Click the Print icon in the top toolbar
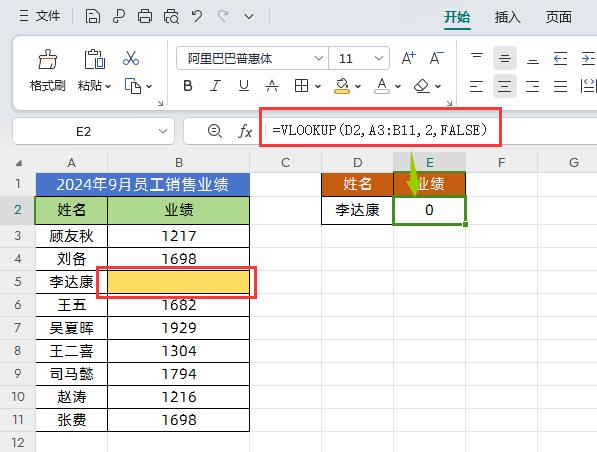This screenshot has height=452, width=597. (x=145, y=16)
